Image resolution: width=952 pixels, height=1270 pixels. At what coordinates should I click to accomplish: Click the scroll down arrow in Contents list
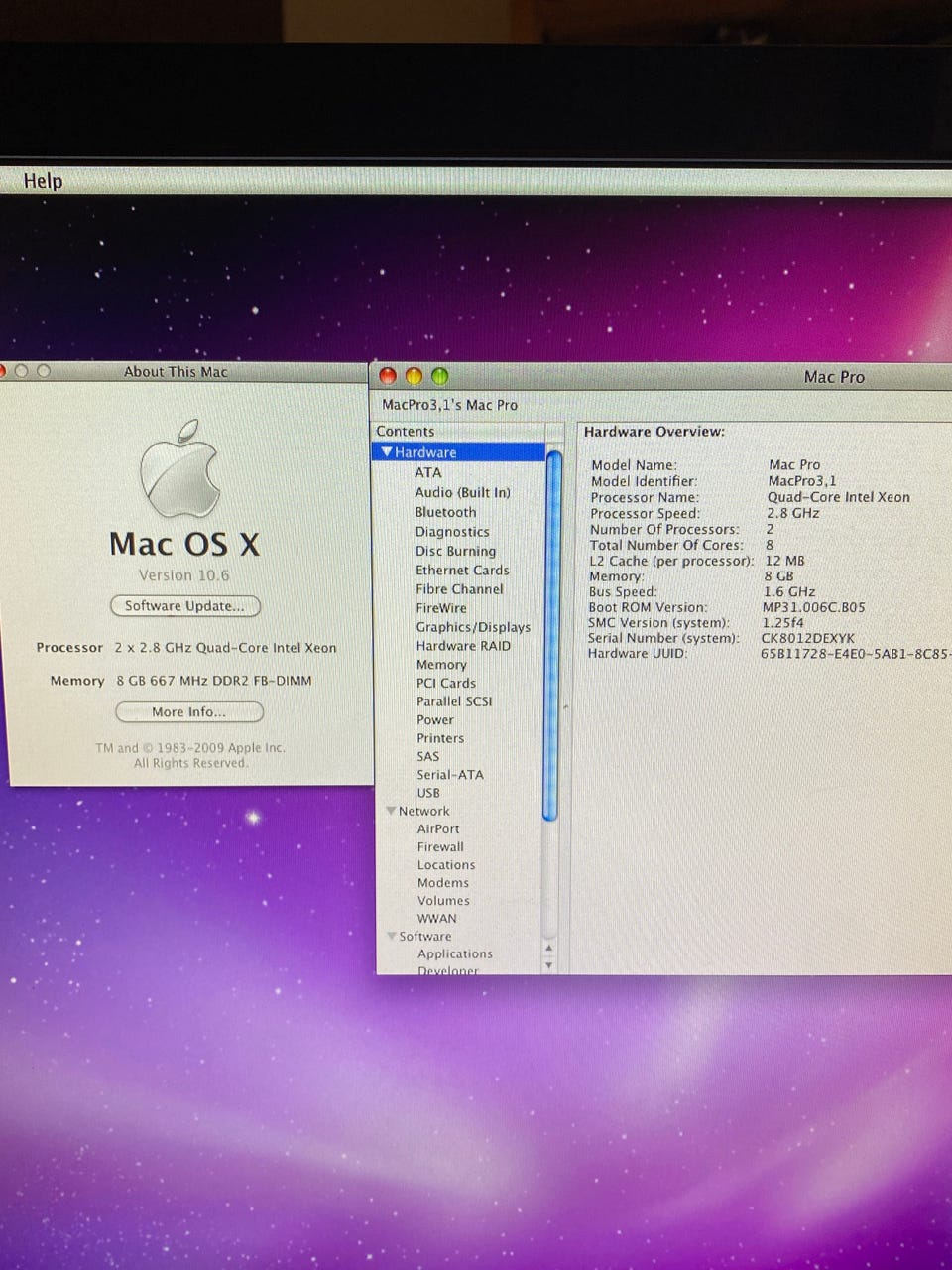pos(549,964)
